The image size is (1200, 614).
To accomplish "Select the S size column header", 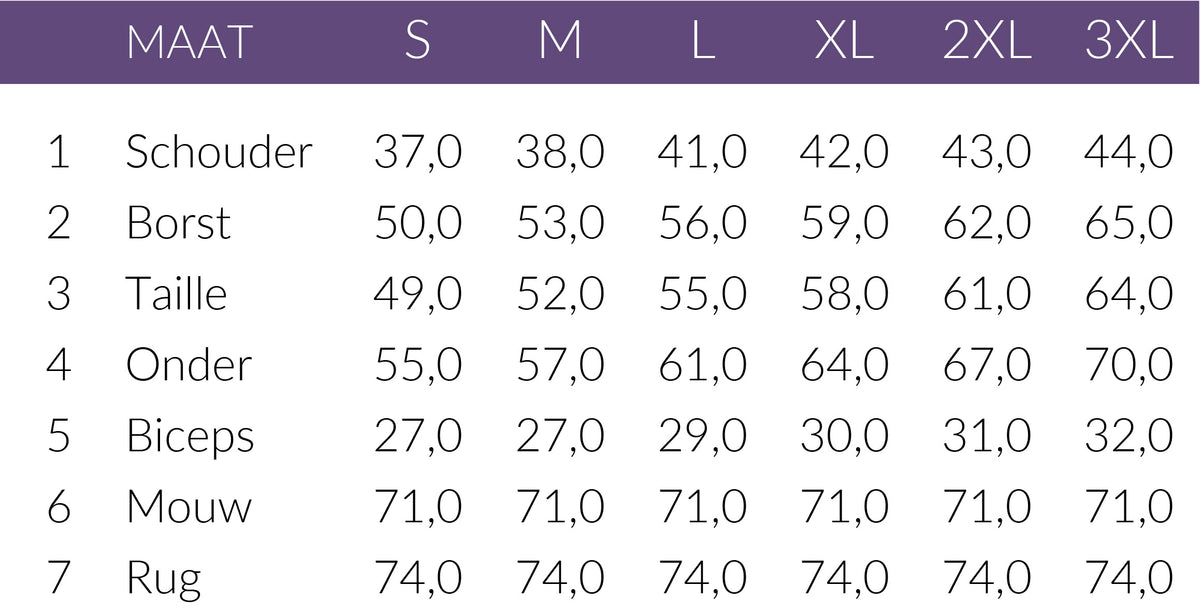I will tap(418, 43).
